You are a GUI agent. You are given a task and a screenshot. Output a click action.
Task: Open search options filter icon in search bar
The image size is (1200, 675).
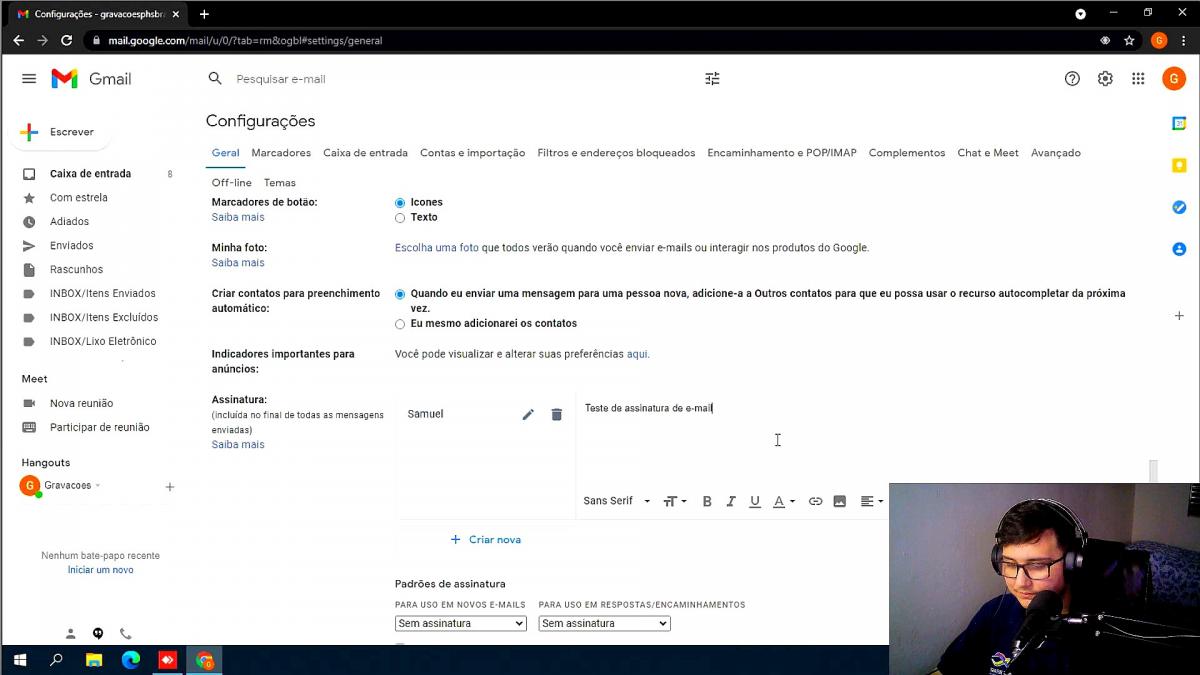pyautogui.click(x=712, y=79)
